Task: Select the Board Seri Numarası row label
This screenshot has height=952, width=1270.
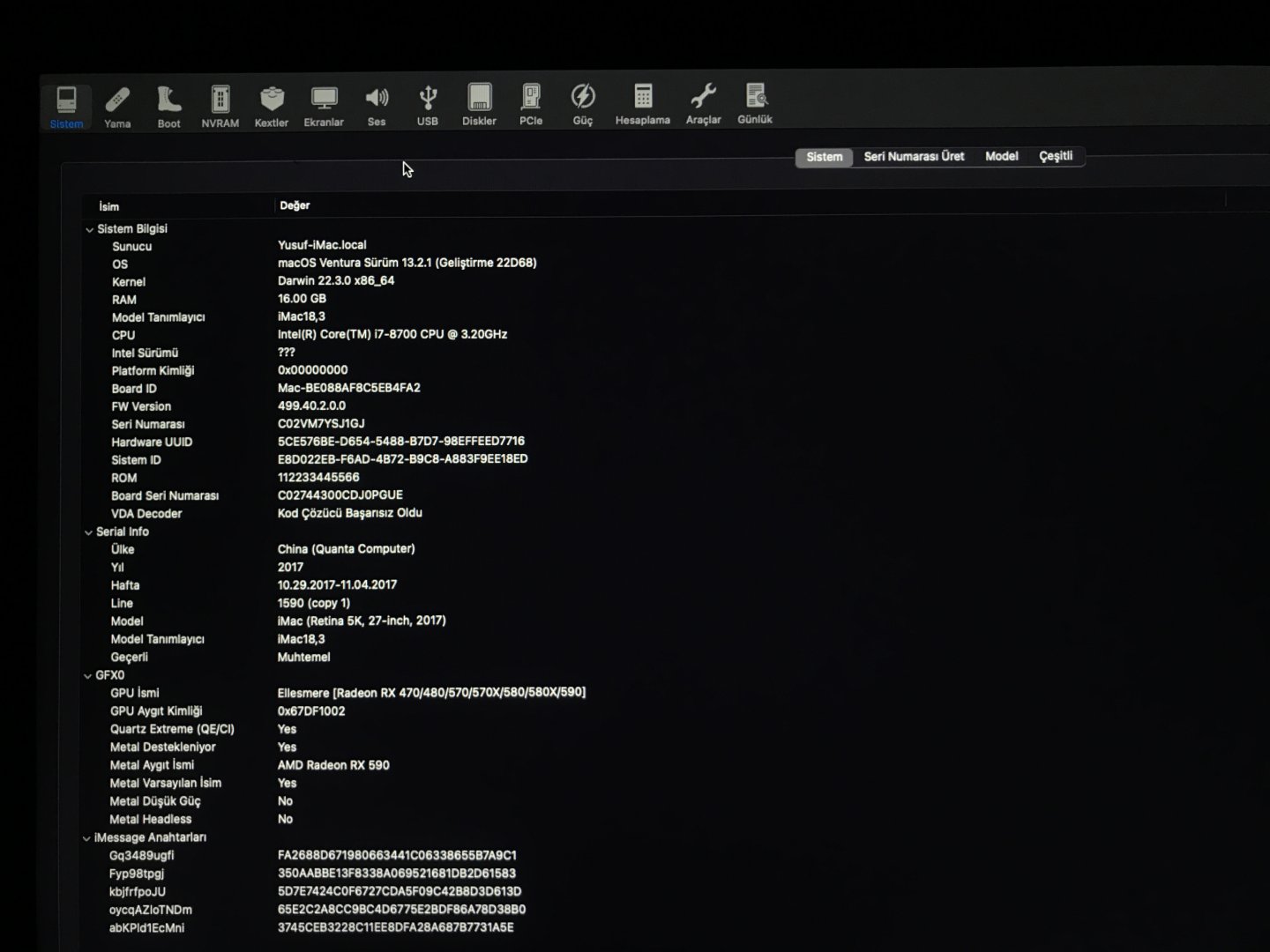Action: pyautogui.click(x=165, y=496)
